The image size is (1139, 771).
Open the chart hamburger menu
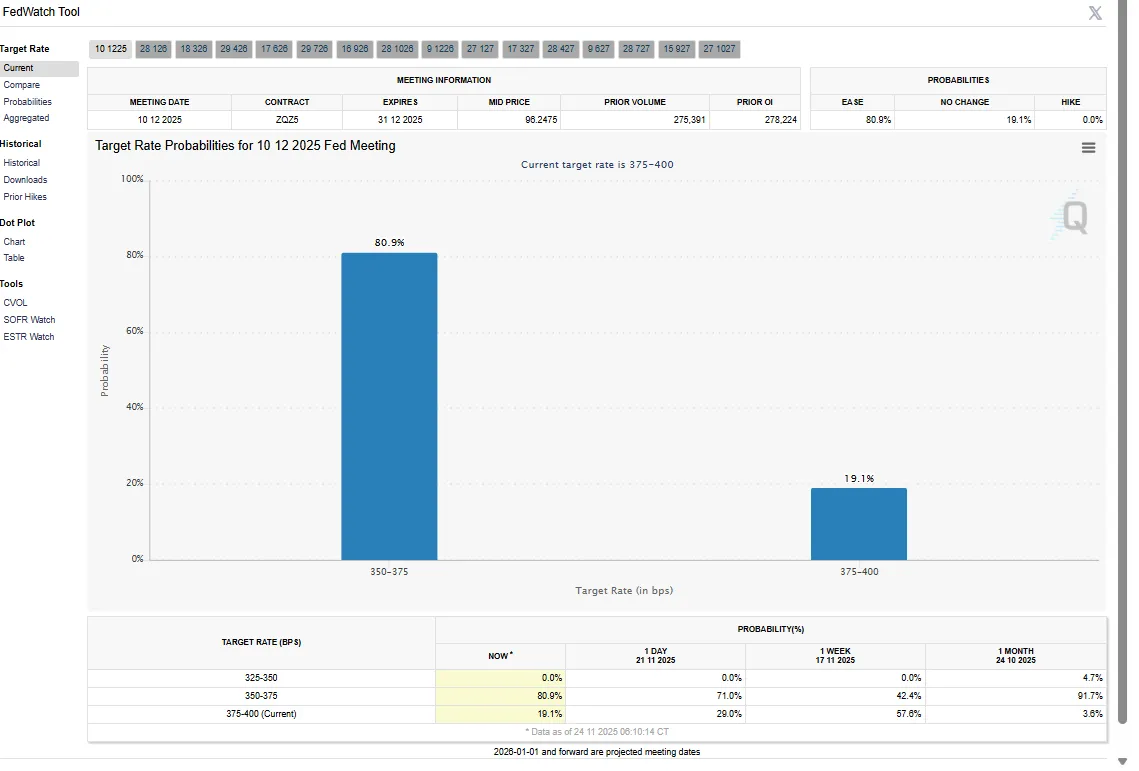[1088, 148]
